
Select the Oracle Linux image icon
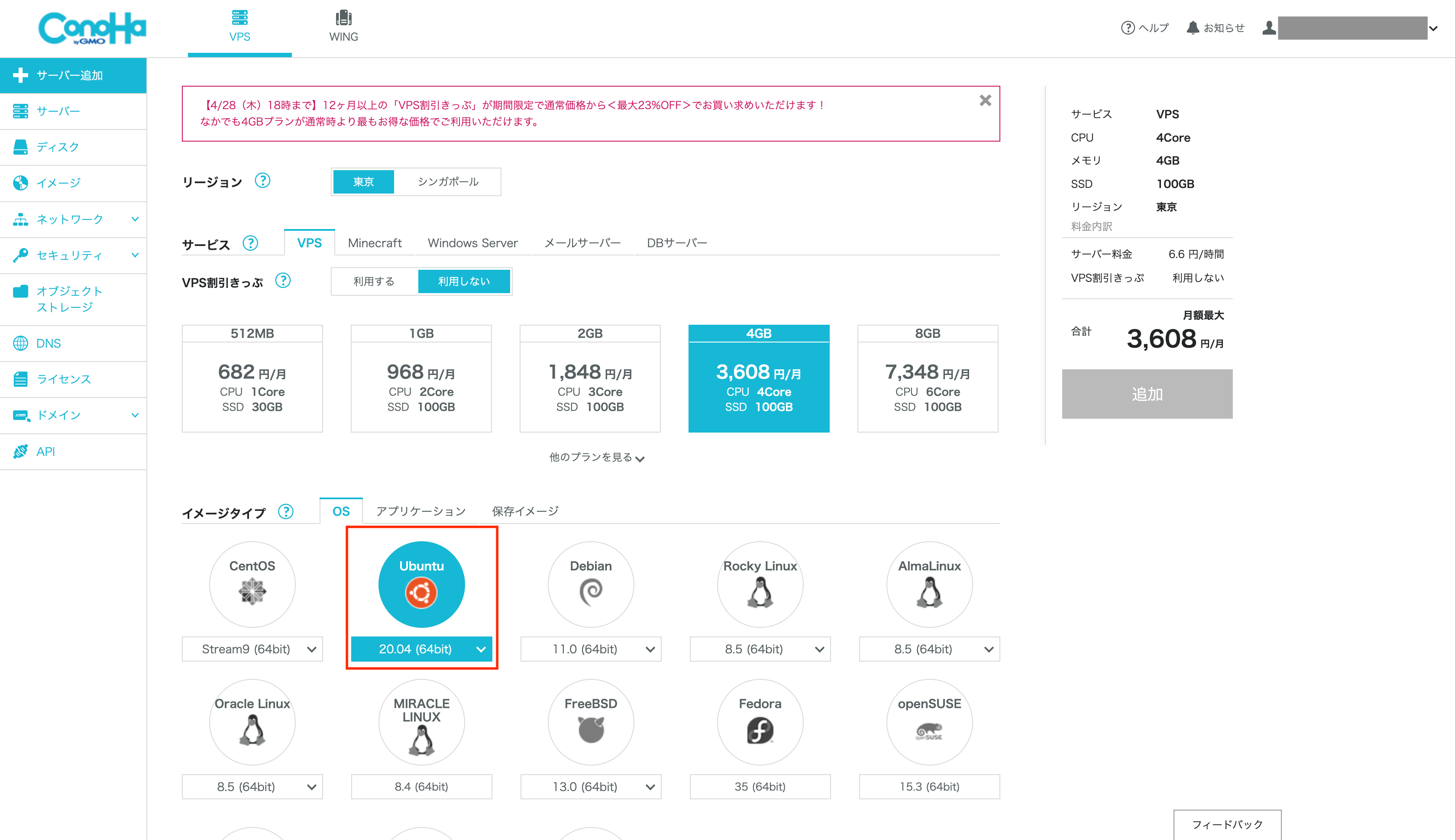point(252,722)
